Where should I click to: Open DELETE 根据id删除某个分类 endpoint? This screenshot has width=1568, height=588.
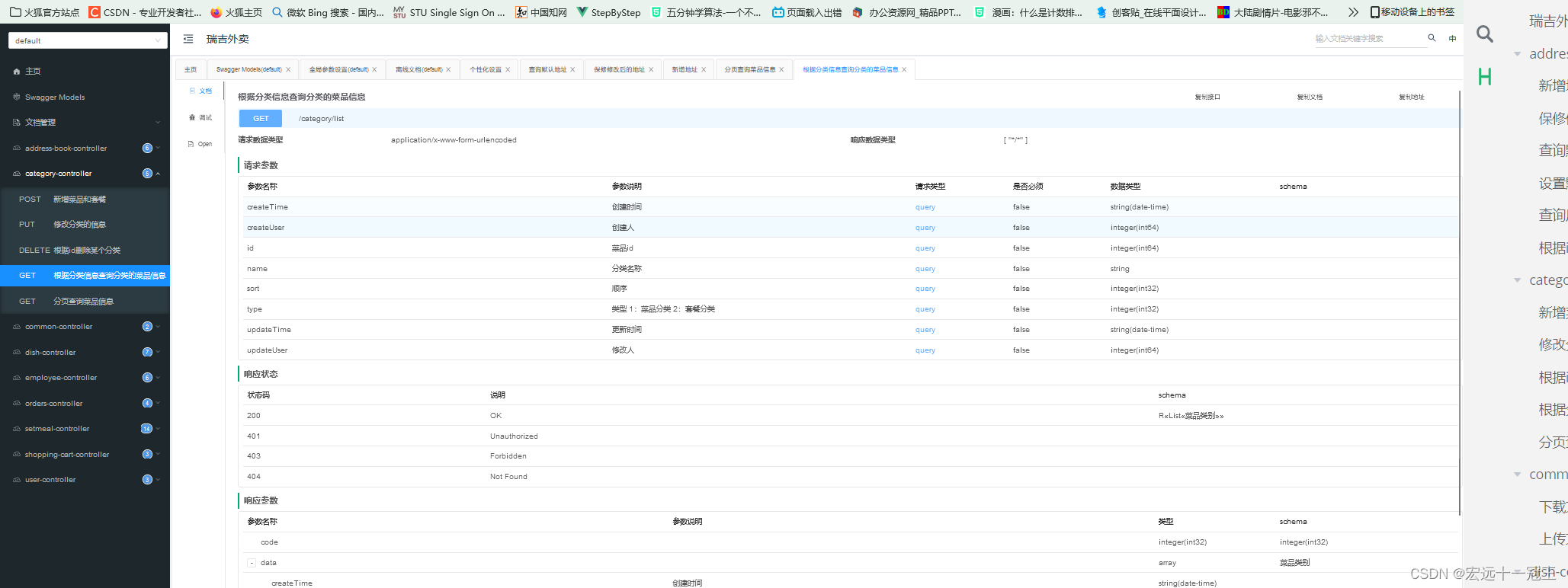click(85, 251)
